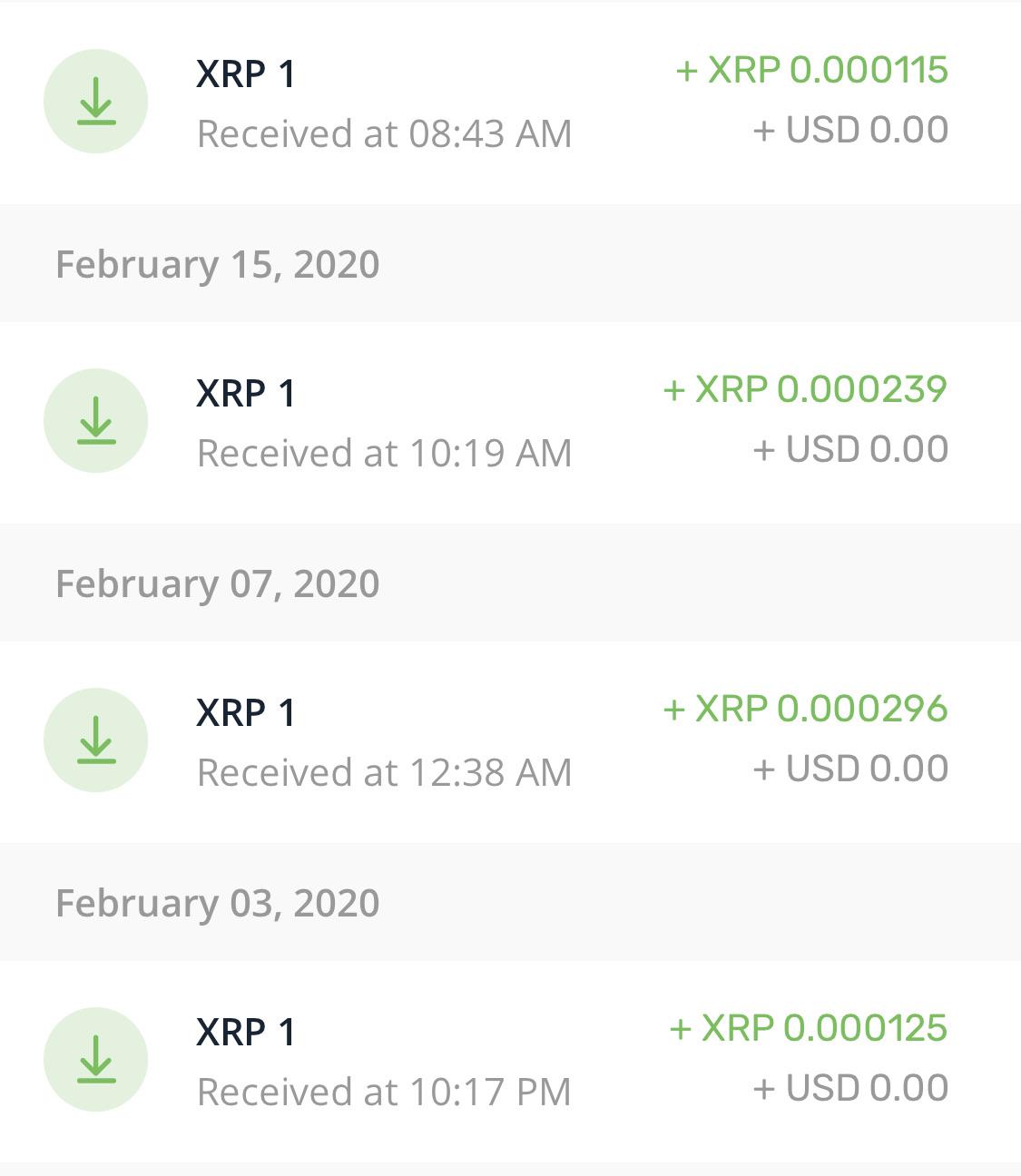1021x1176 pixels.
Task: Select the February 03, 2020 date header
Action: [218, 903]
